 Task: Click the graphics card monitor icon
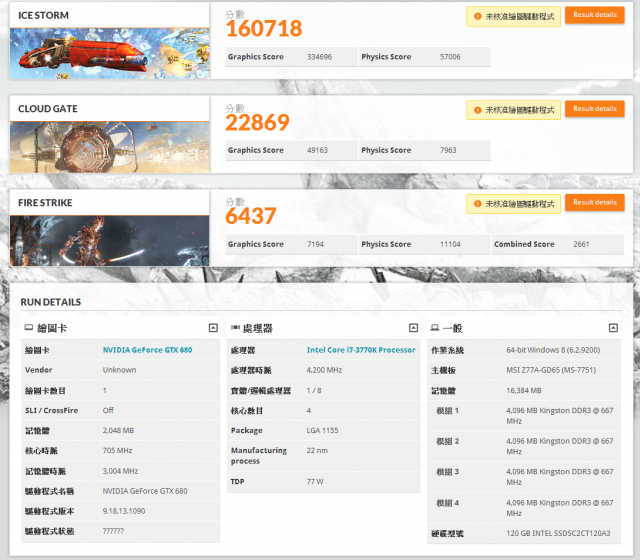[29, 327]
